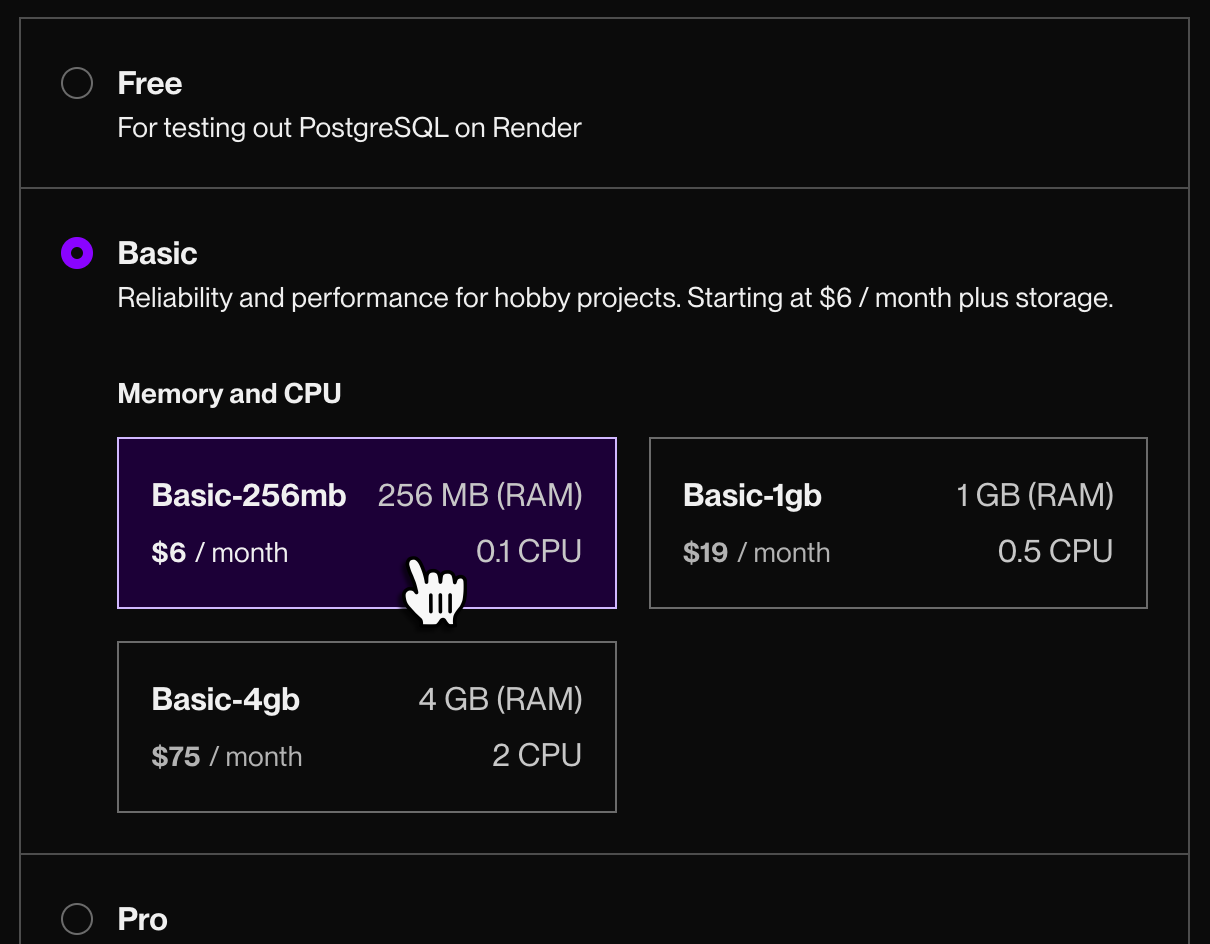1210x944 pixels.
Task: Click the 2 CPU spec
Action: pyautogui.click(x=537, y=756)
